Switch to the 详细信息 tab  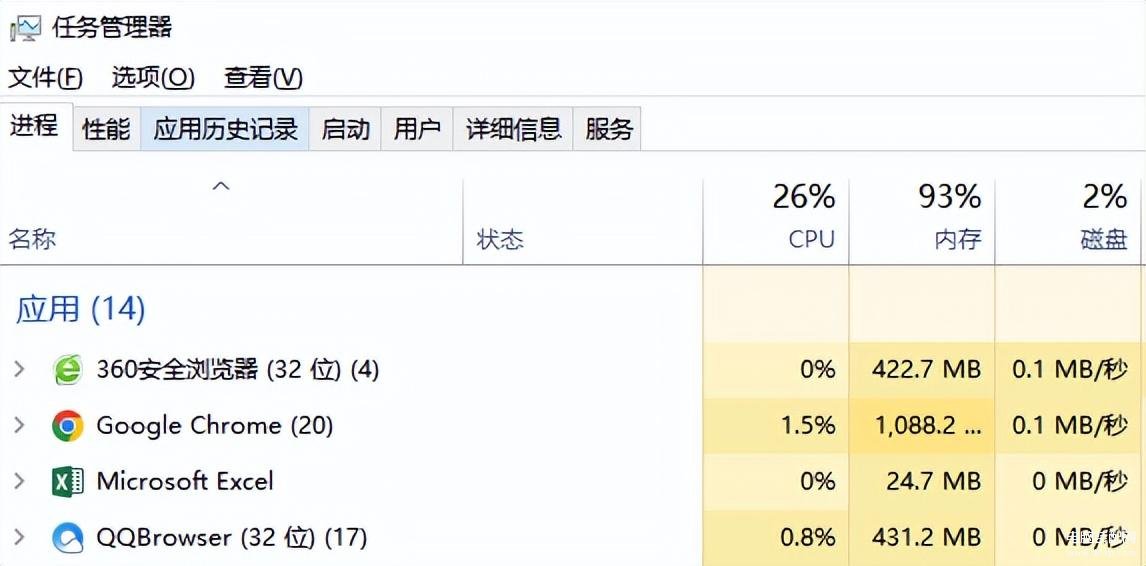[x=513, y=129]
